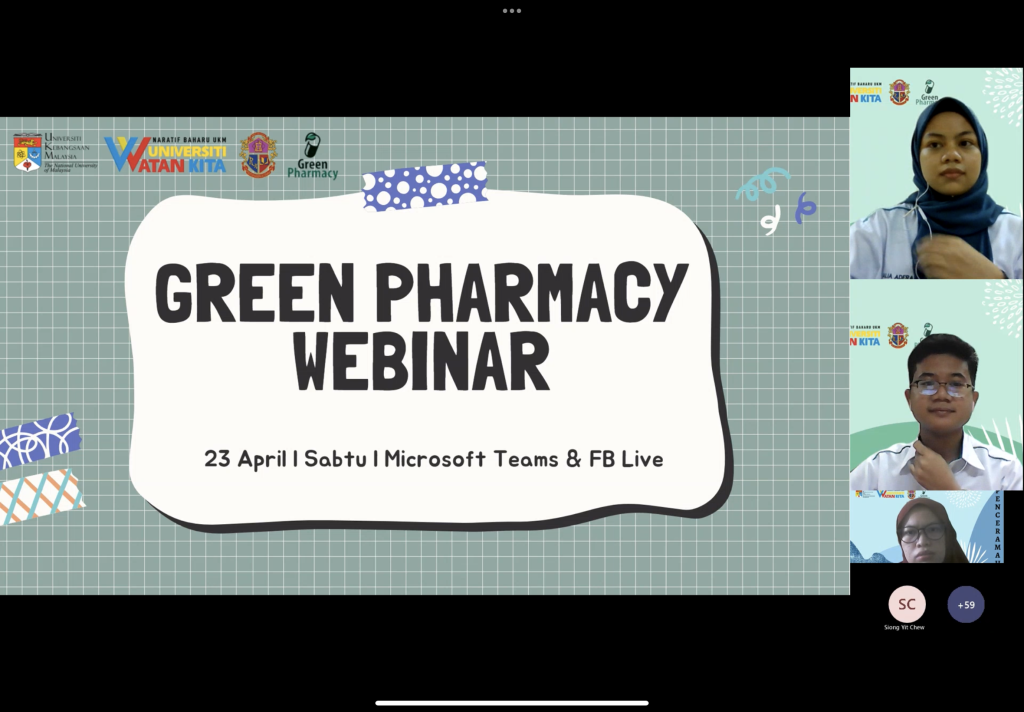1024x712 pixels.
Task: Click the red crest emblem on the slide
Action: (258, 155)
